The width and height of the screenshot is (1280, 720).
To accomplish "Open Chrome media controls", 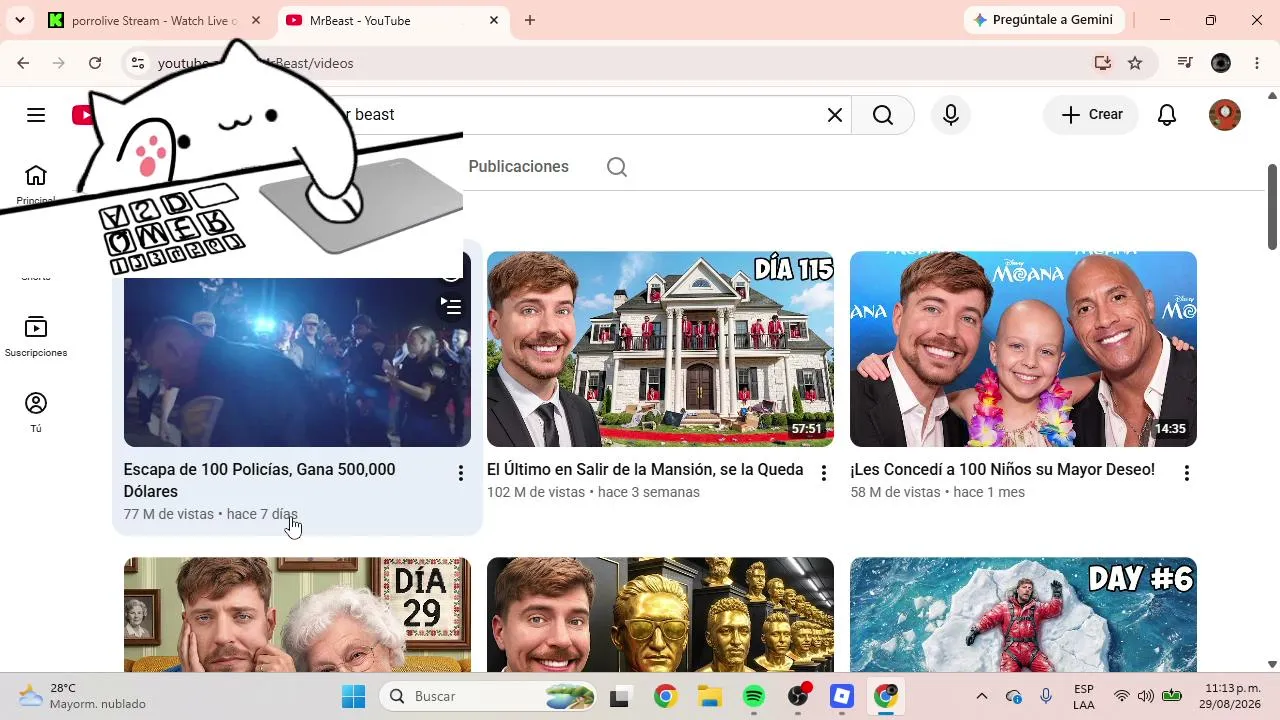I will click(x=1185, y=63).
